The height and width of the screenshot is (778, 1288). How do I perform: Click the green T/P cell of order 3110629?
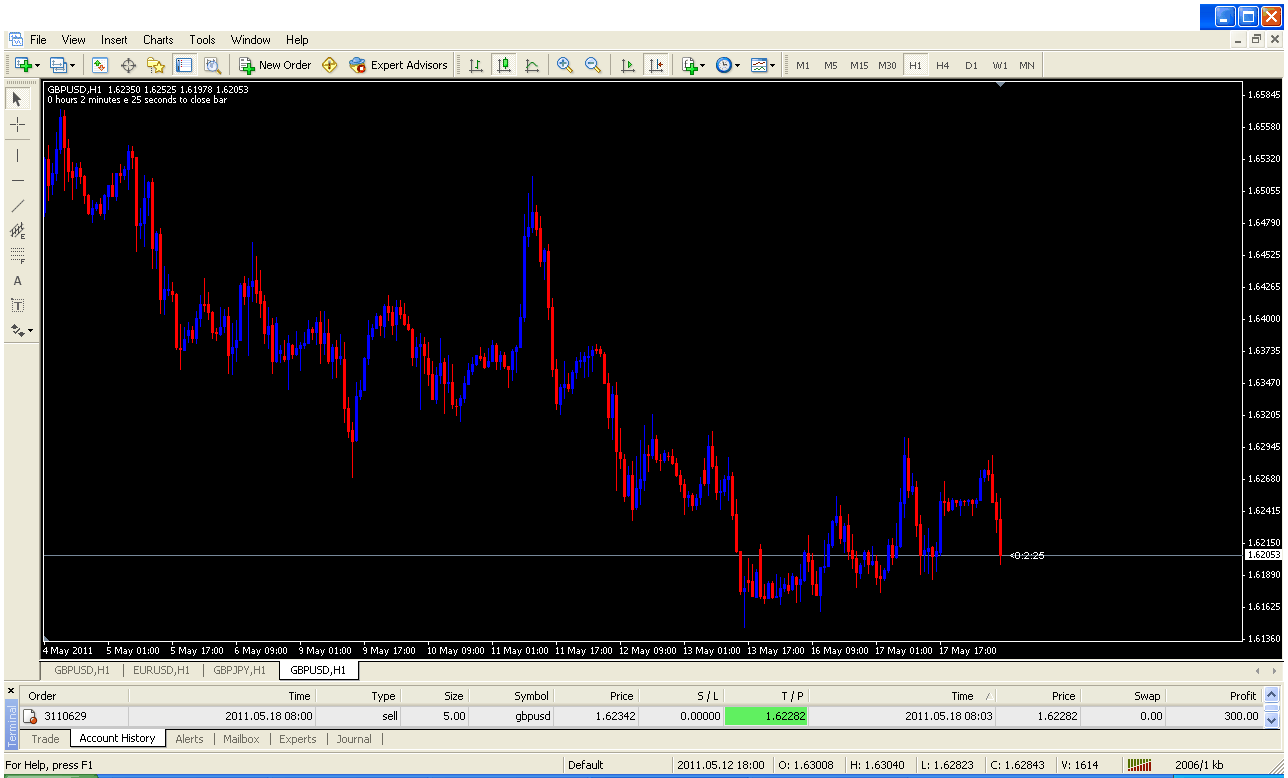coord(766,716)
